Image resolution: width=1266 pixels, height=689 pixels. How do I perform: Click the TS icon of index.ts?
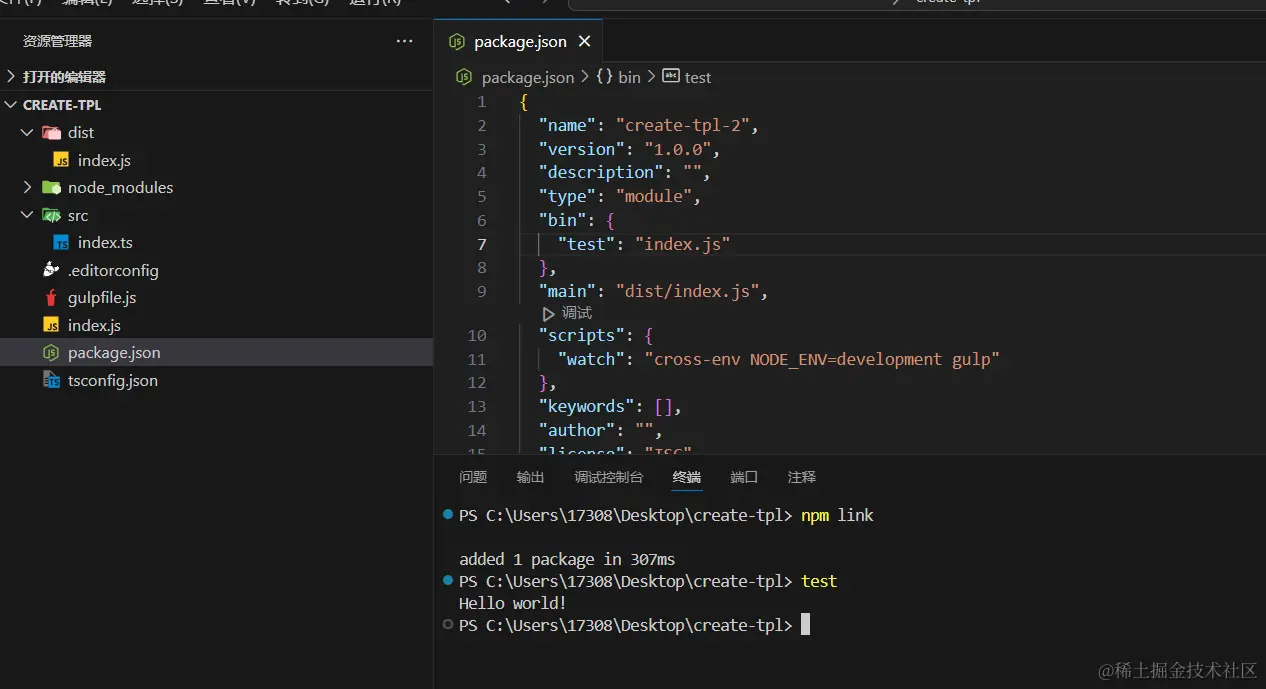(x=61, y=243)
